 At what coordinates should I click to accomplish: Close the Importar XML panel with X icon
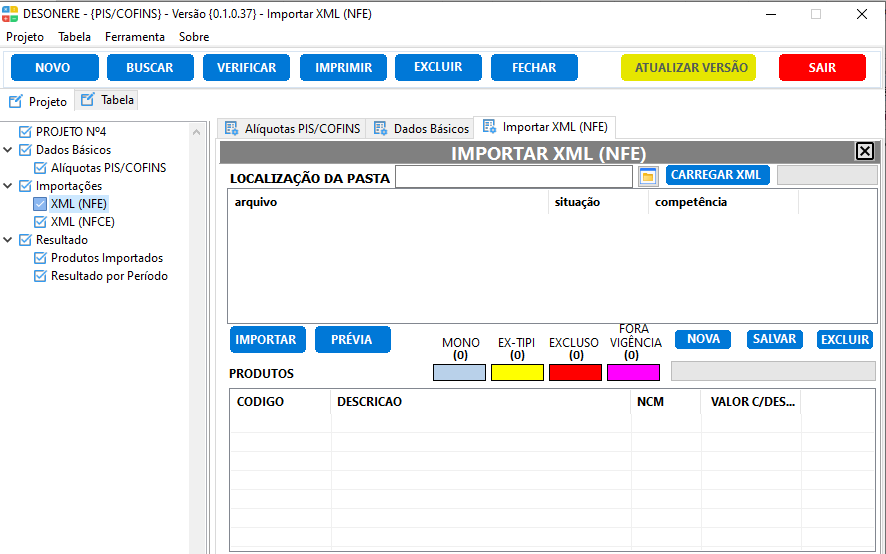[x=865, y=152]
